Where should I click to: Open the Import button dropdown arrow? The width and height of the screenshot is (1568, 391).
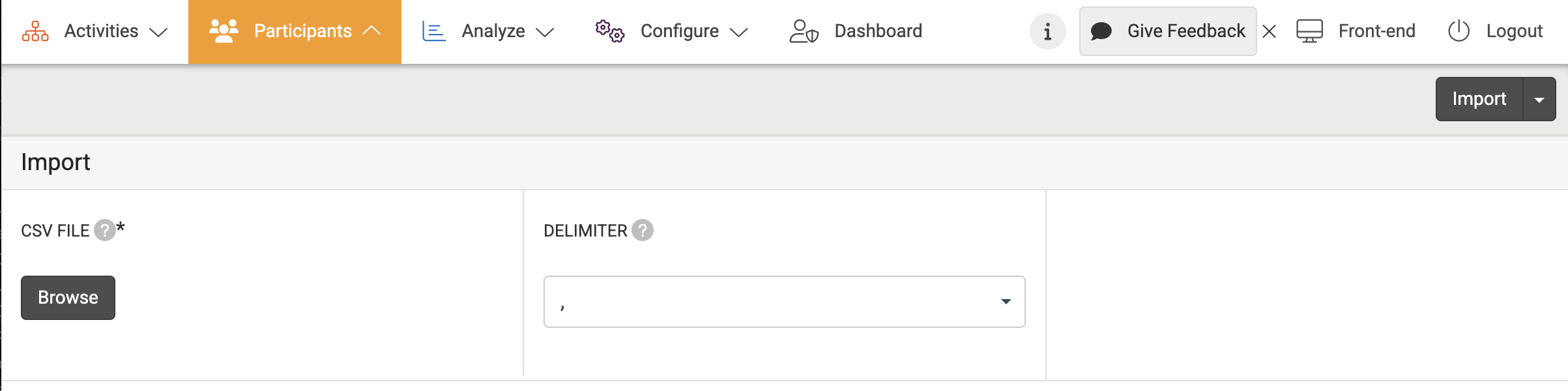pyautogui.click(x=1539, y=100)
